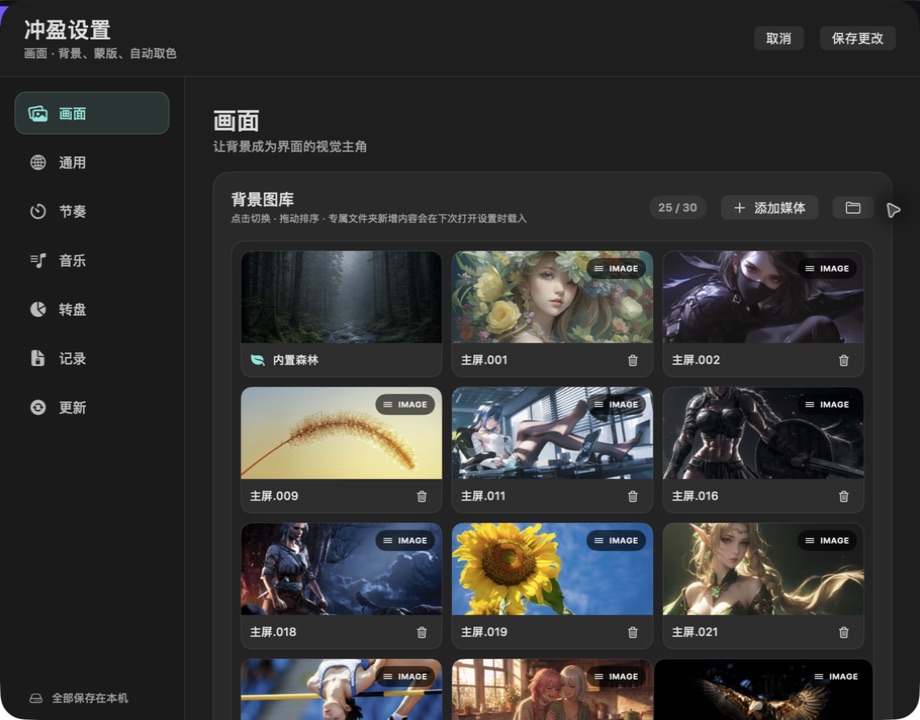Click the leaf icon beside 内置森林

258,360
